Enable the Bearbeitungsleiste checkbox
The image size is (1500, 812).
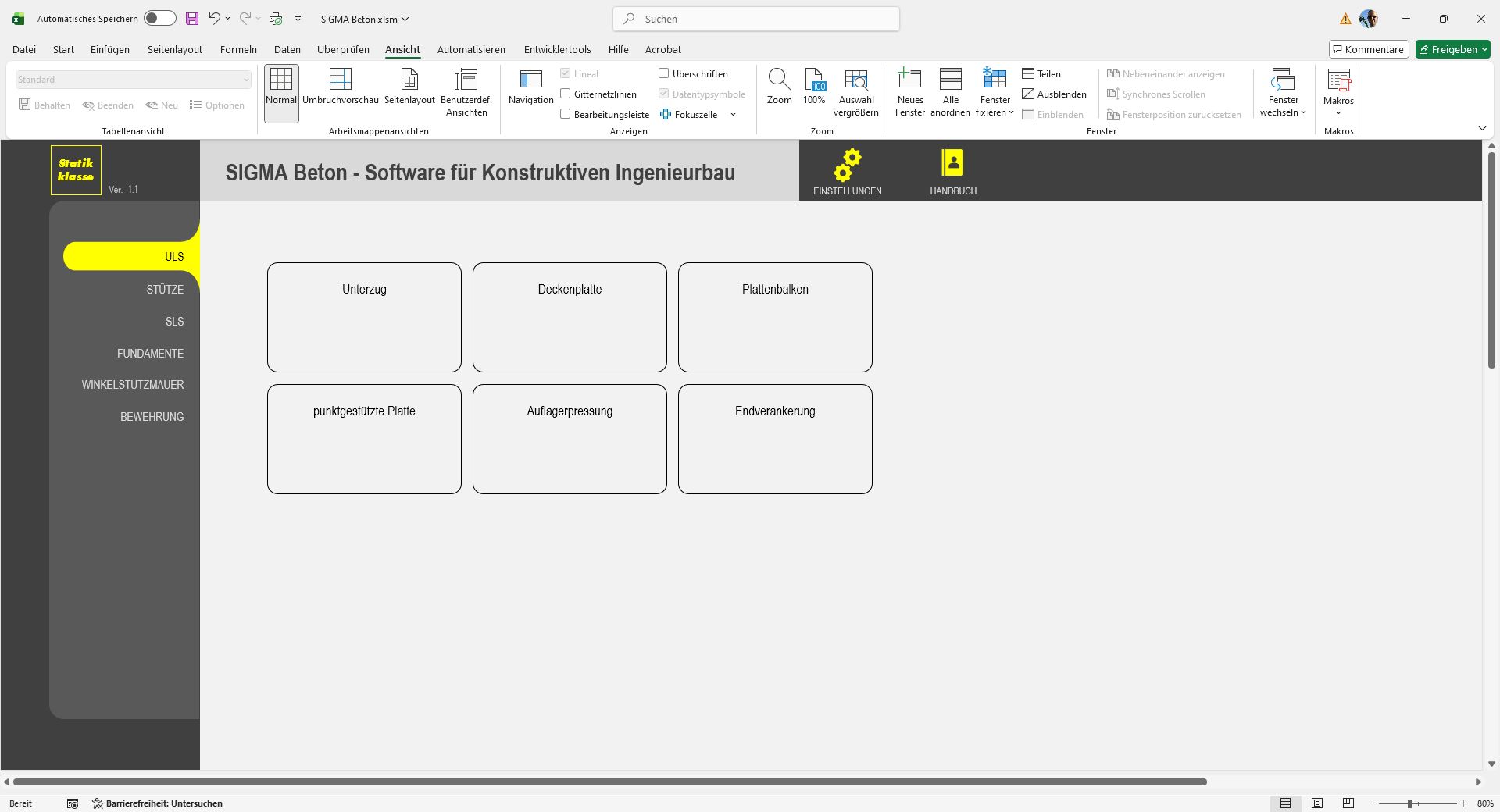[x=566, y=114]
